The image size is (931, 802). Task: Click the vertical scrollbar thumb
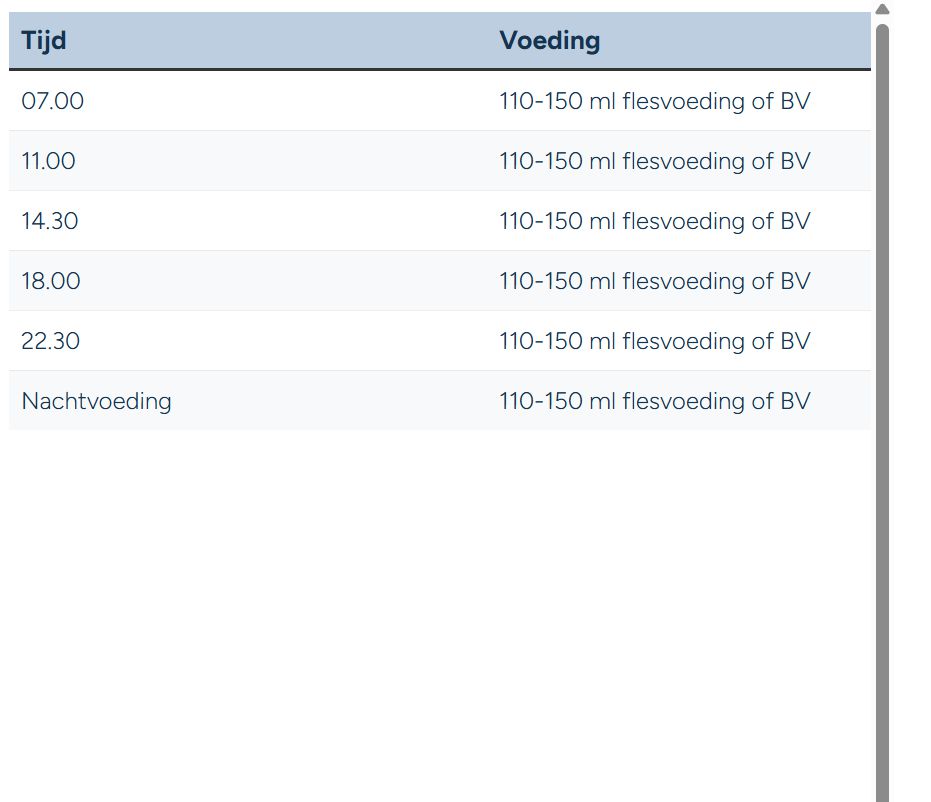click(882, 413)
